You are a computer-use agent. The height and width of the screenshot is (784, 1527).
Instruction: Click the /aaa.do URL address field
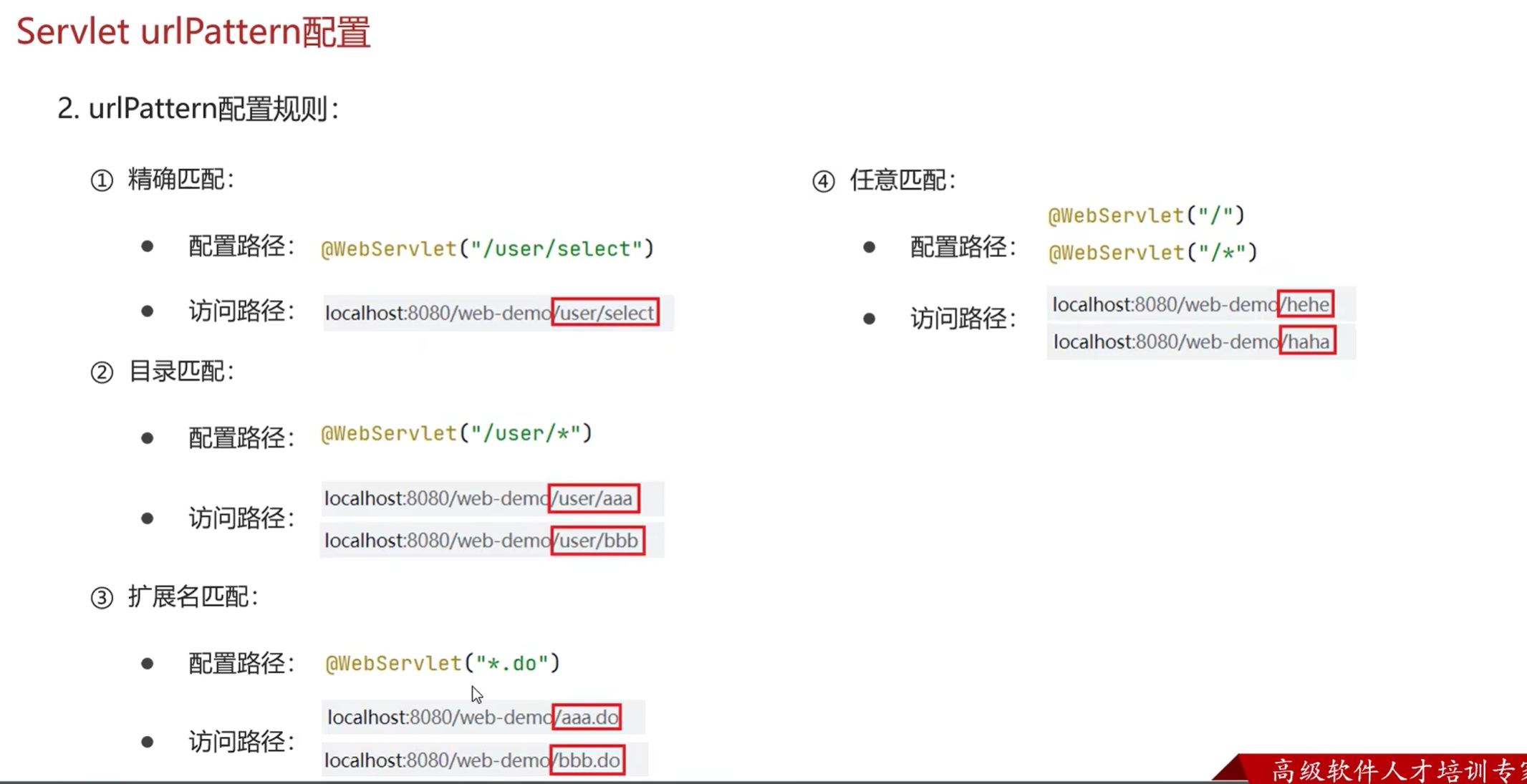(483, 717)
